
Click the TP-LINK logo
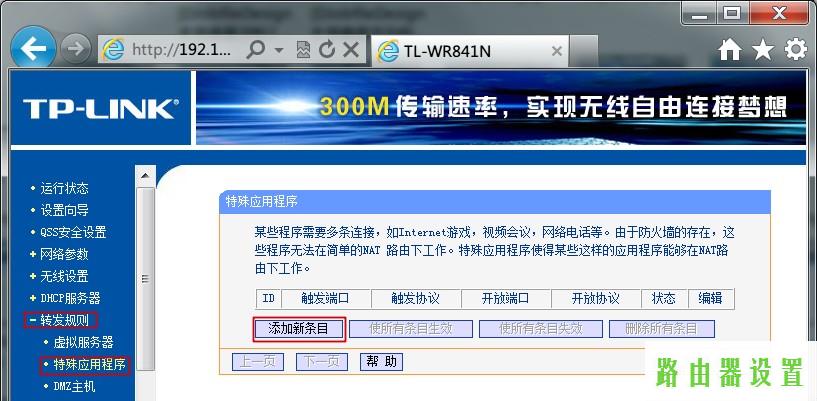pyautogui.click(x=101, y=109)
